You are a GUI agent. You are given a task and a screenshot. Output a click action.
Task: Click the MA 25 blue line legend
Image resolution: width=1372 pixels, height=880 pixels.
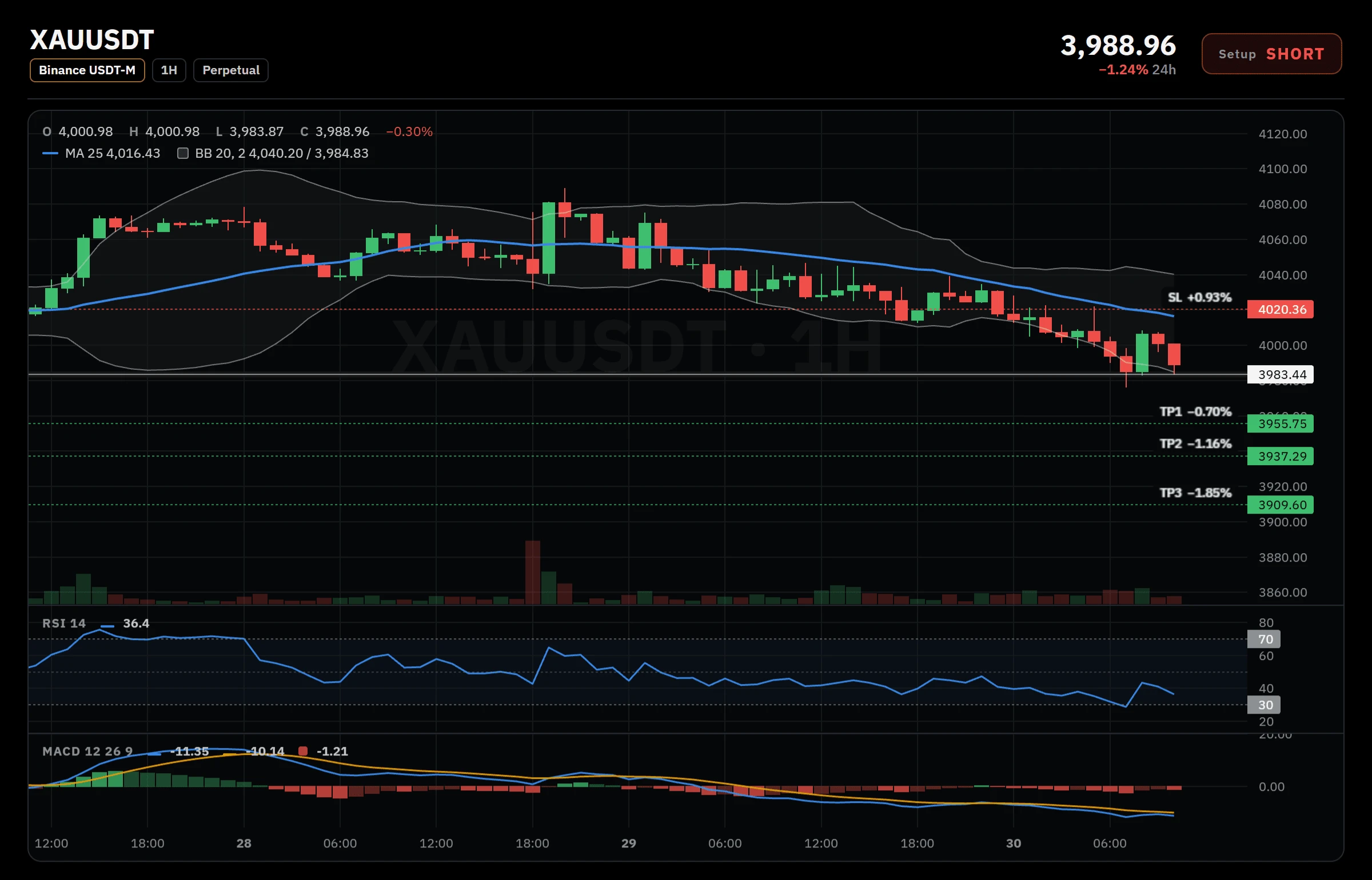click(50, 153)
